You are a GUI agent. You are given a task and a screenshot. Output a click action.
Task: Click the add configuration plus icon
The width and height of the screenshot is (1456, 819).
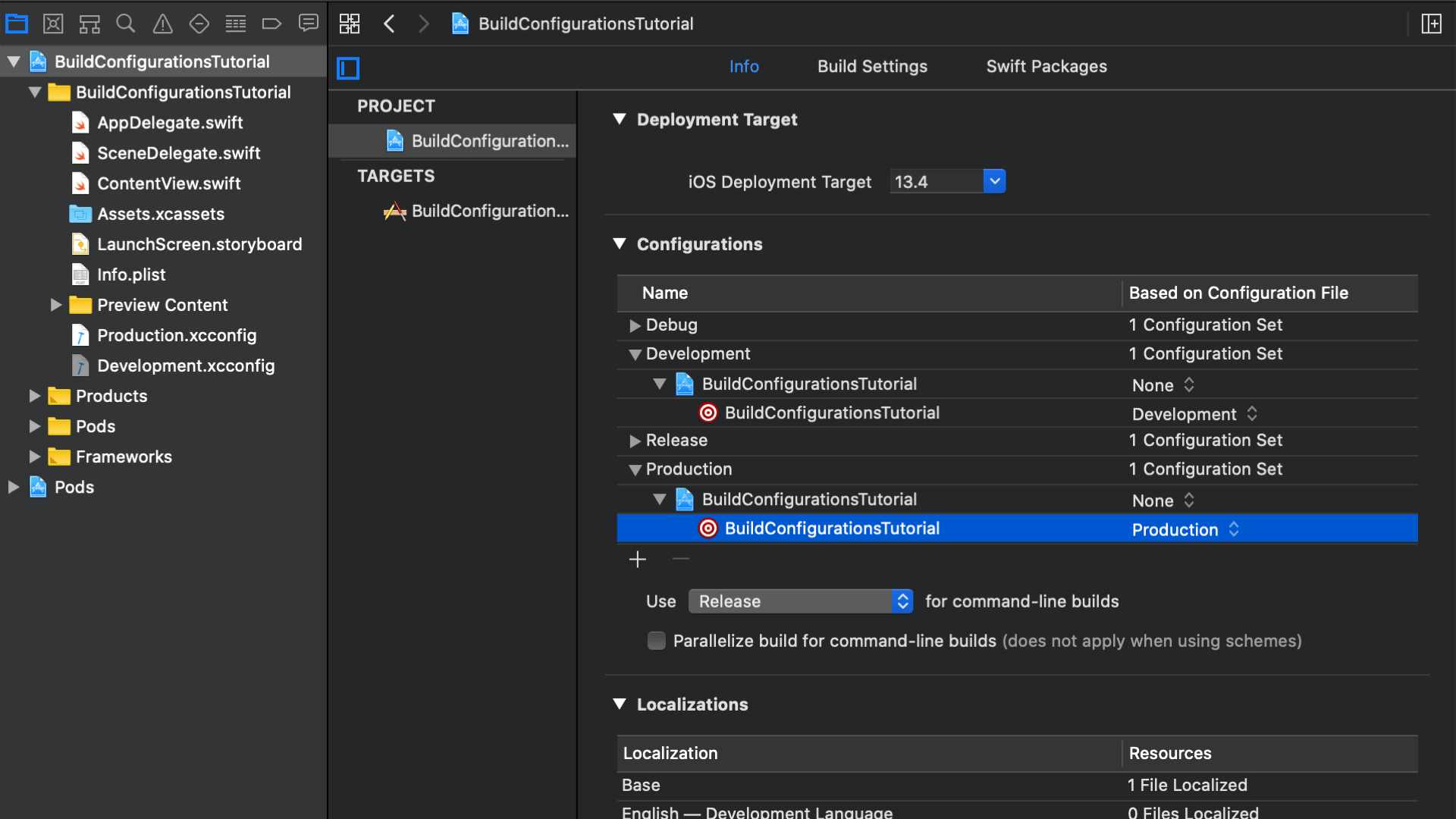click(638, 558)
